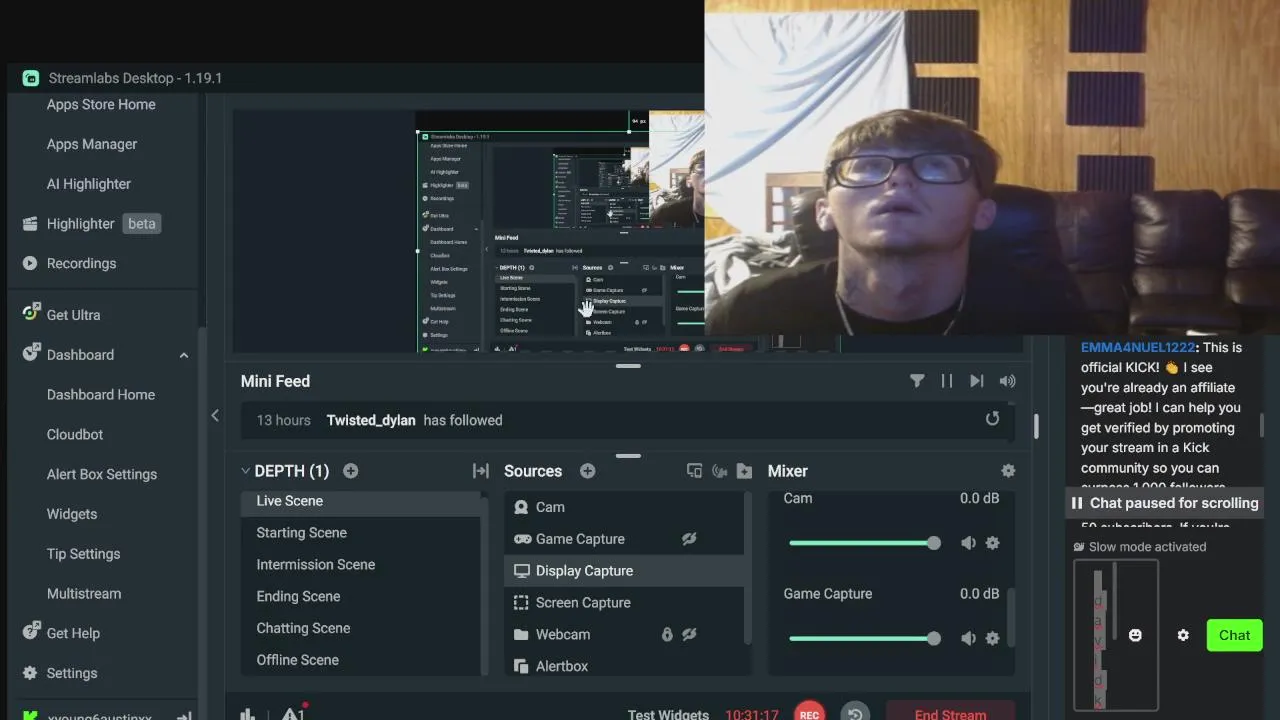Screen dimensions: 1280x720
Task: Select the Live Scene
Action: point(362,502)
